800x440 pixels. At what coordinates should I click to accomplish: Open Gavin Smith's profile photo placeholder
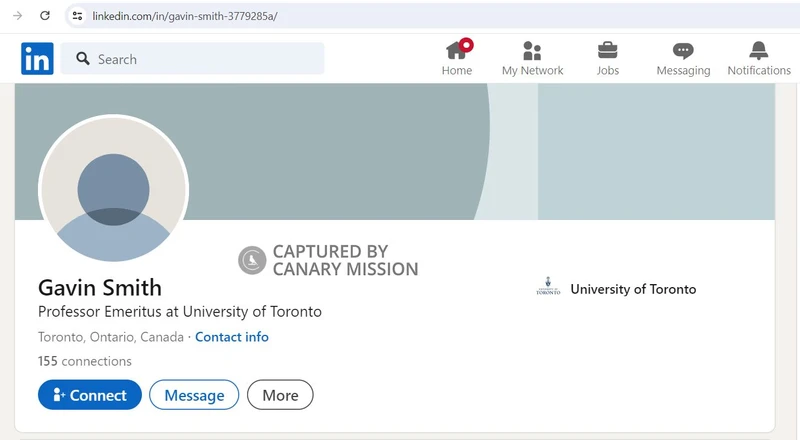click(113, 189)
